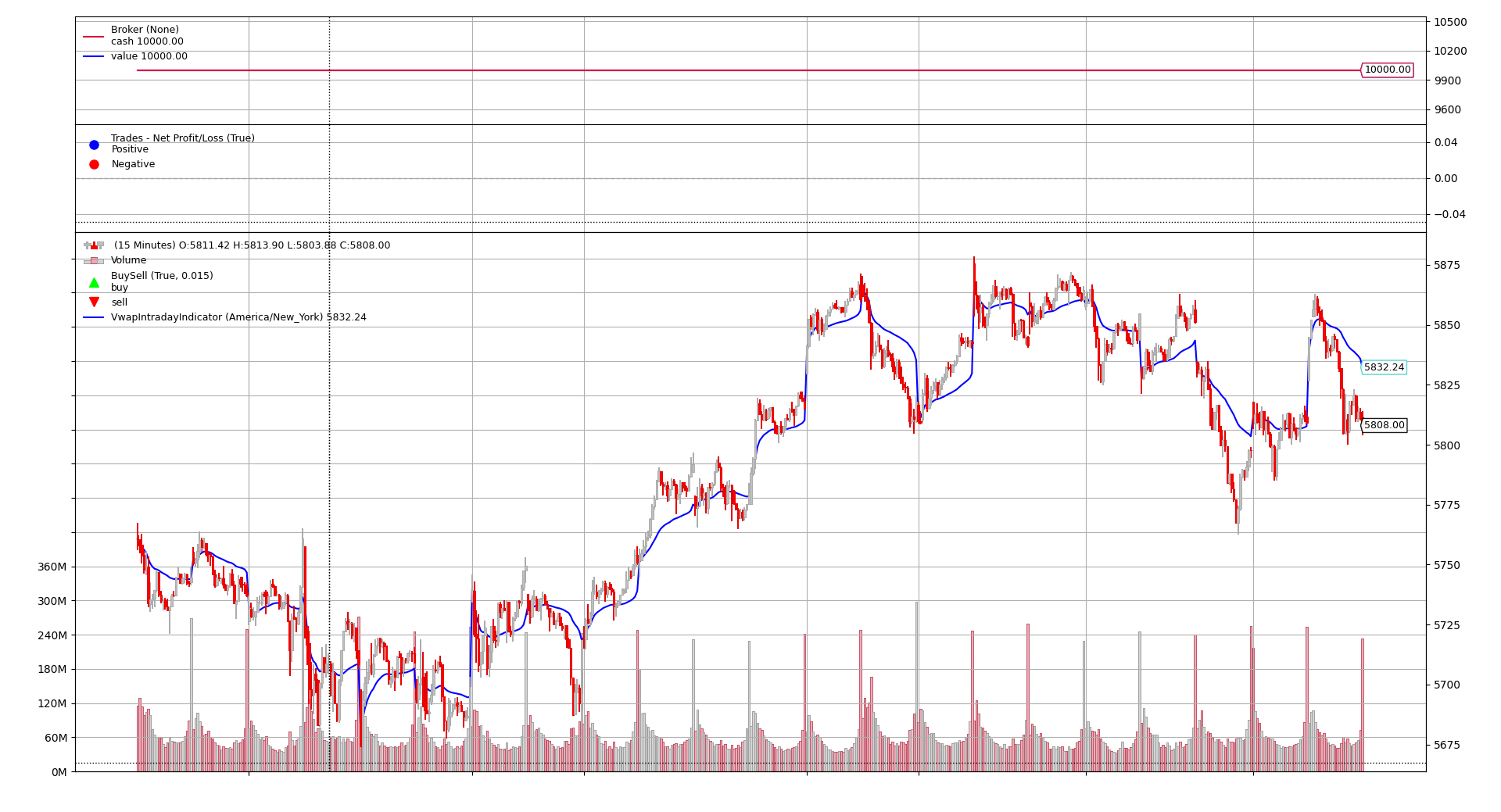
Task: Click the 5825 price axis tick label
Action: (1447, 385)
